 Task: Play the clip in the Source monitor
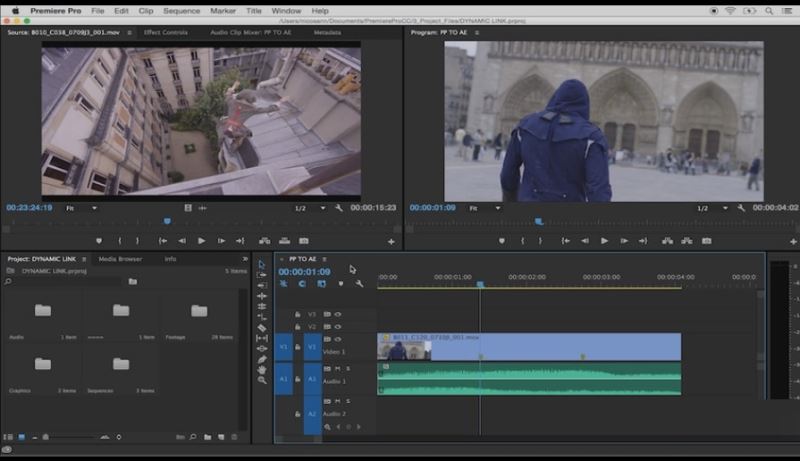(202, 241)
